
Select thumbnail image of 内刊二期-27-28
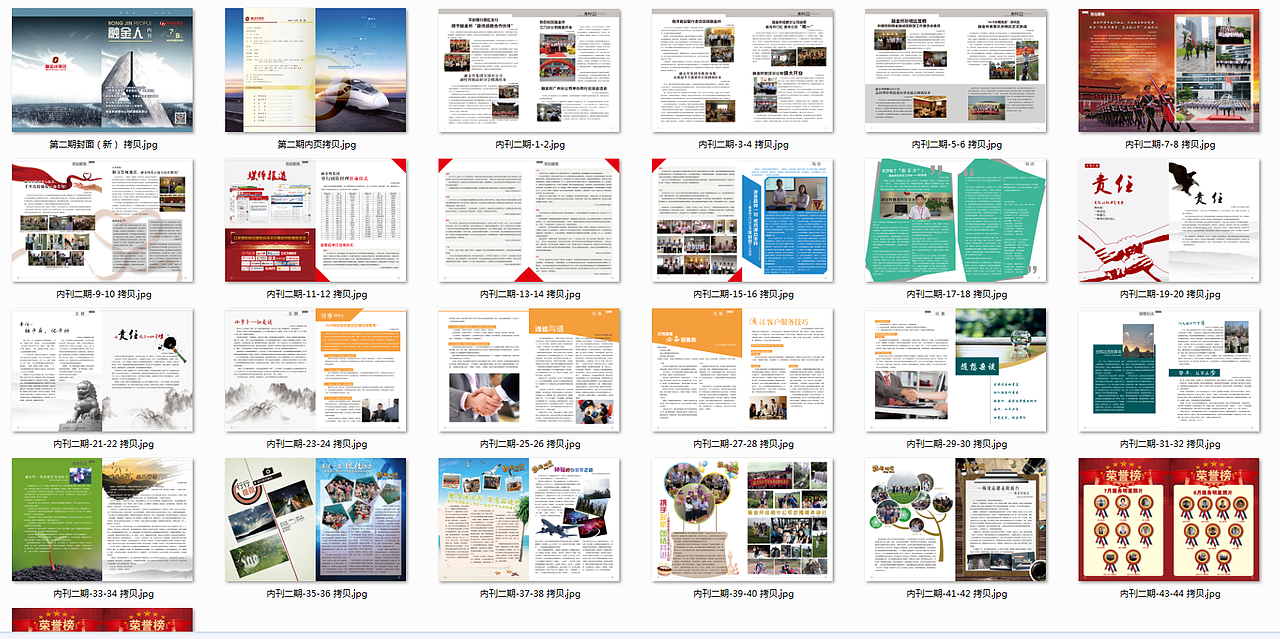742,370
